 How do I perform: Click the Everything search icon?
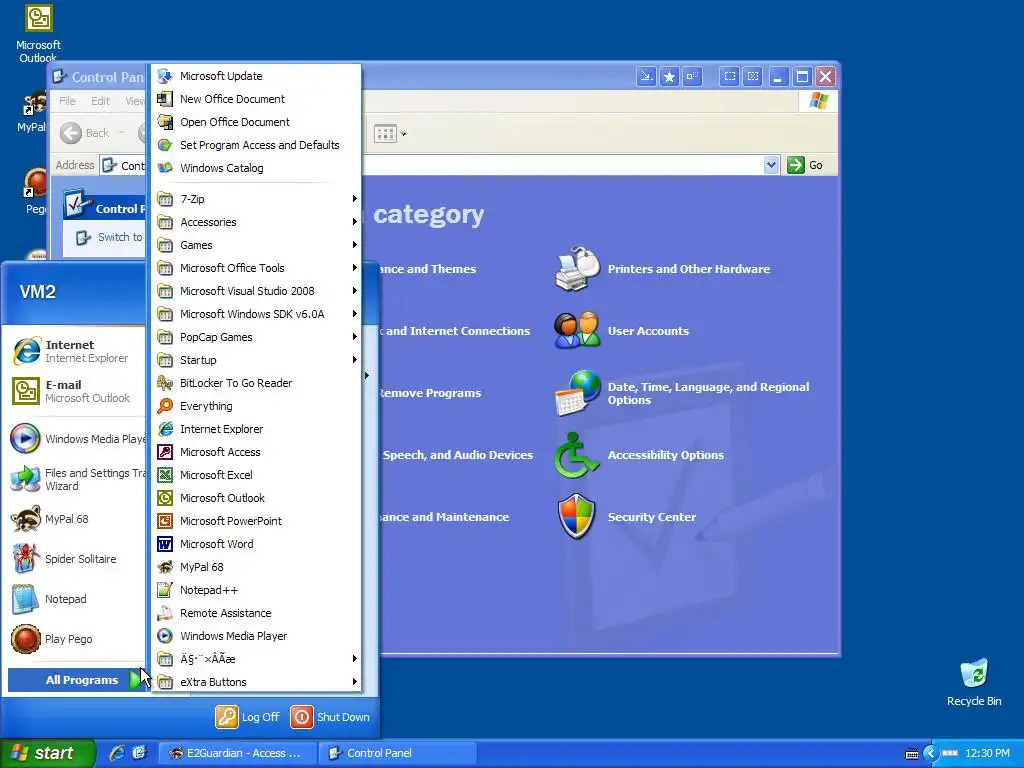pyautogui.click(x=165, y=406)
